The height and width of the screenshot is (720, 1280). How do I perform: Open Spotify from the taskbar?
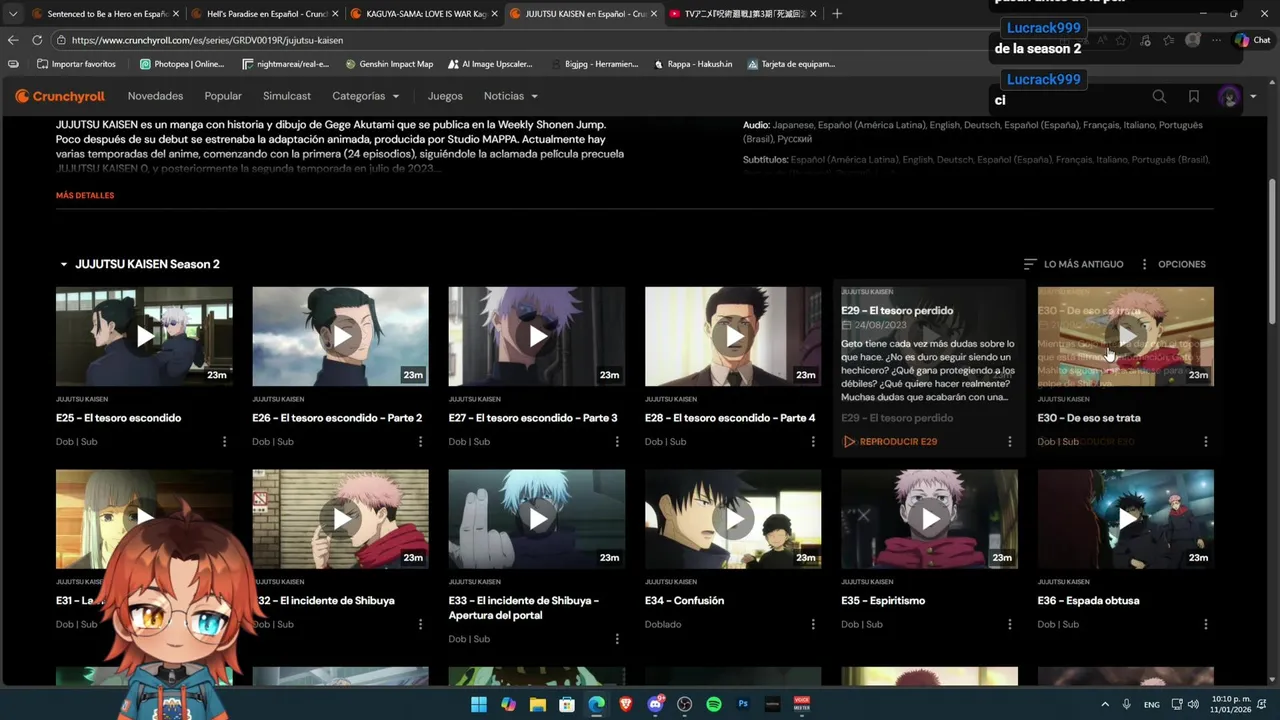point(714,704)
